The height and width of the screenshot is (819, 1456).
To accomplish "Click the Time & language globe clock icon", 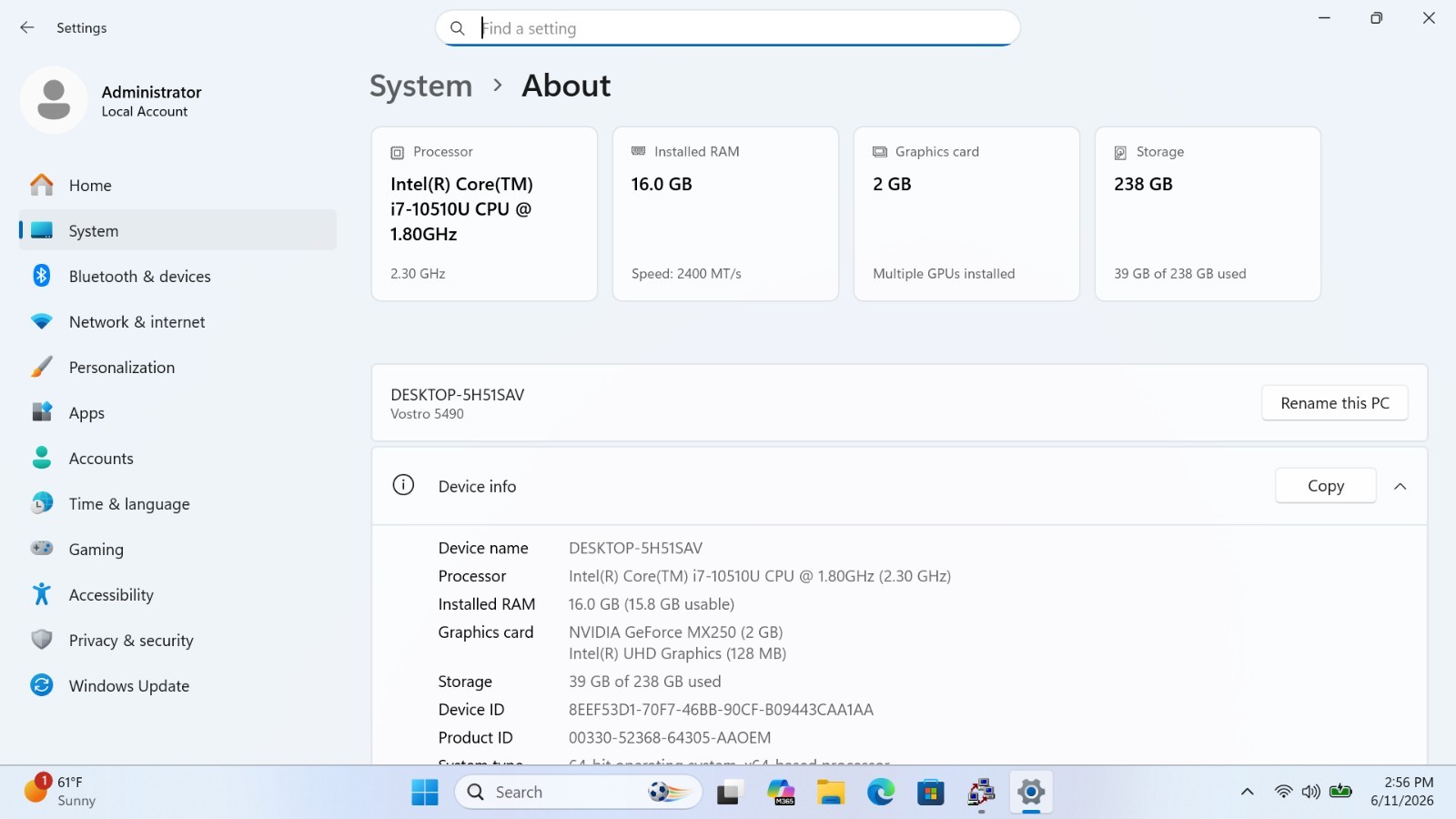I will coord(42,503).
